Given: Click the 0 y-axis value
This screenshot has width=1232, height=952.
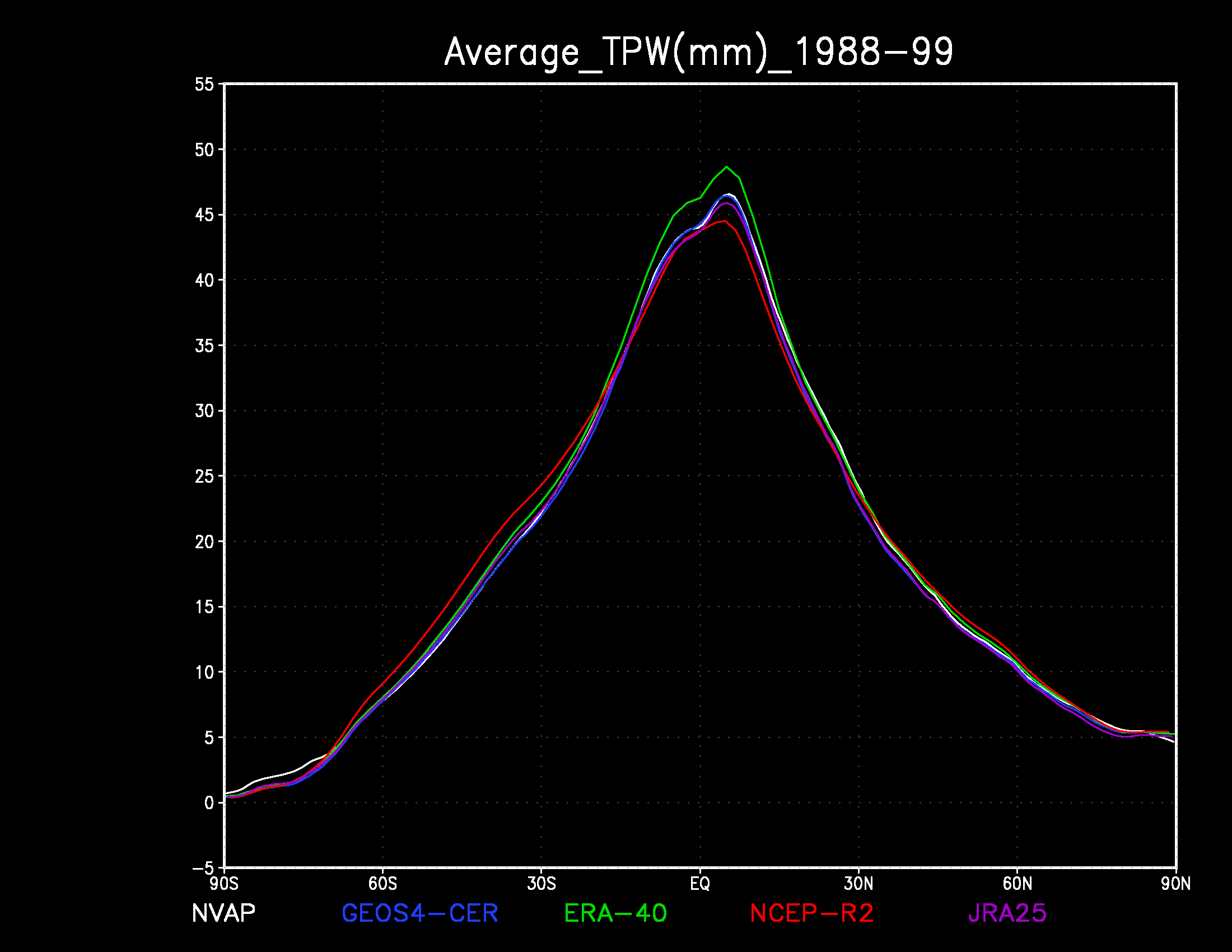Looking at the screenshot, I should (209, 802).
